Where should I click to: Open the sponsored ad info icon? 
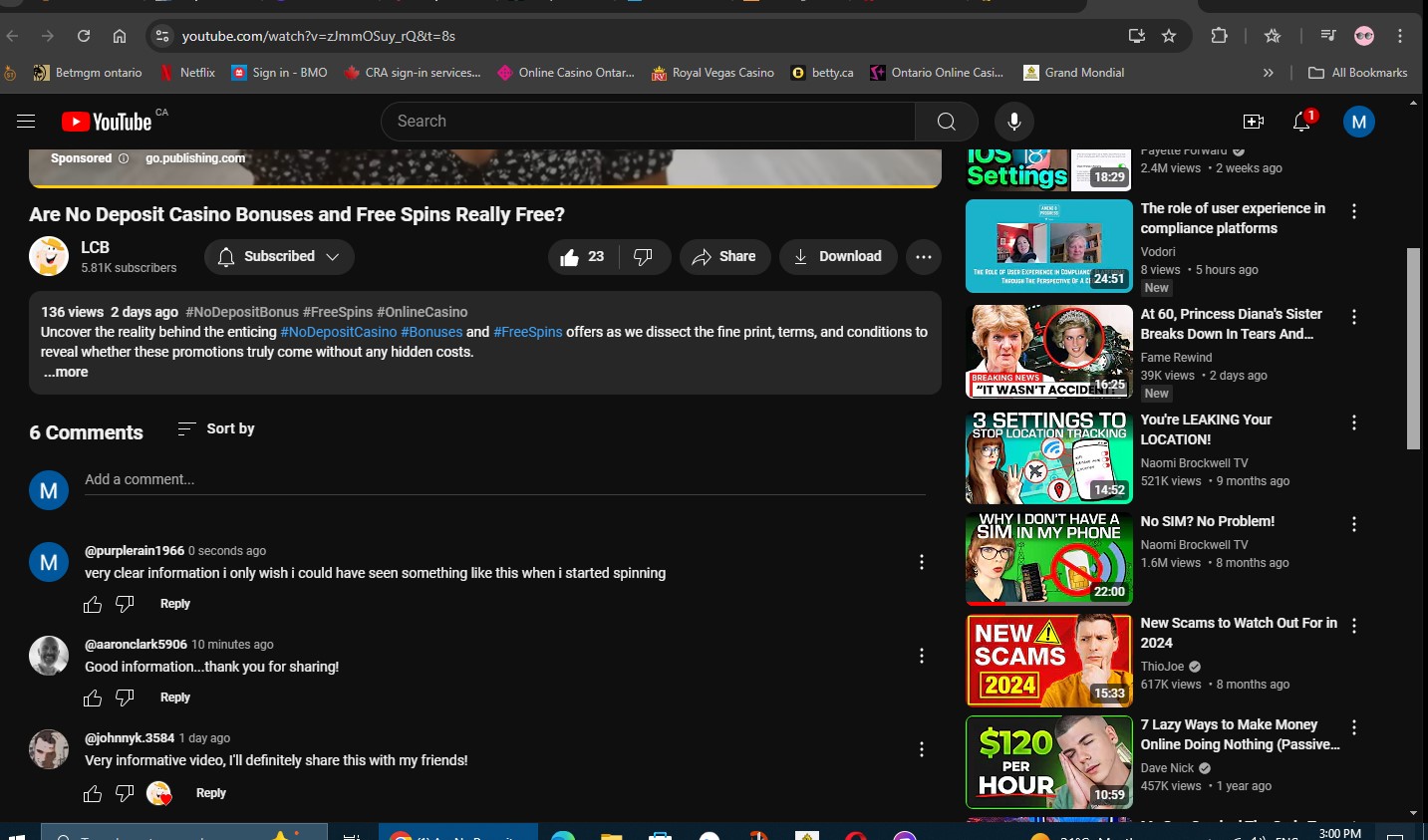point(124,158)
